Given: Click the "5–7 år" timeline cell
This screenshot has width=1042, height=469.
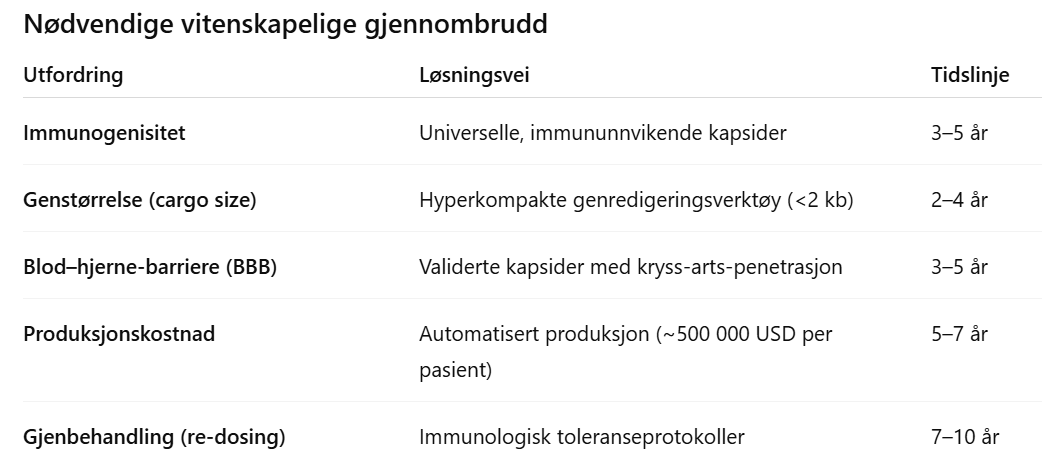Looking at the screenshot, I should pos(959,334).
